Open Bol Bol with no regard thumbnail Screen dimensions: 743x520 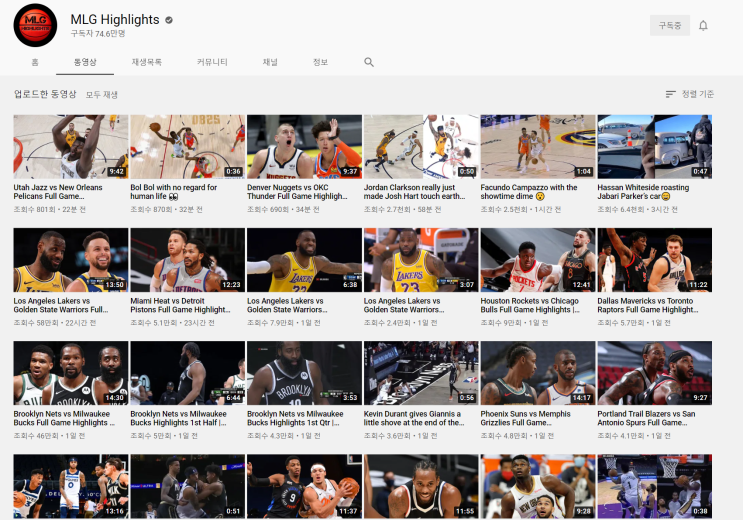coord(188,146)
